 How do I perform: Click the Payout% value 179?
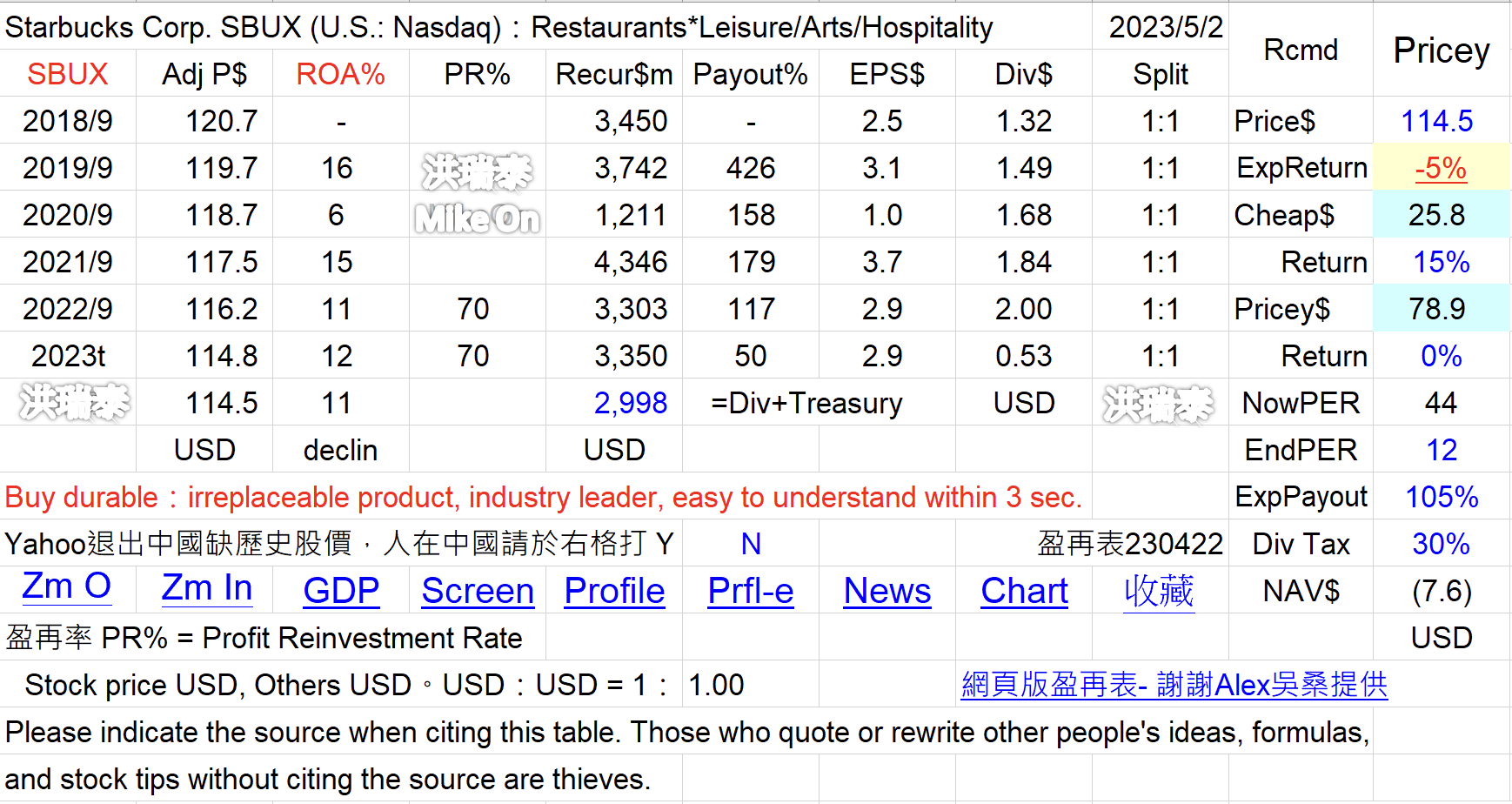coord(751,262)
